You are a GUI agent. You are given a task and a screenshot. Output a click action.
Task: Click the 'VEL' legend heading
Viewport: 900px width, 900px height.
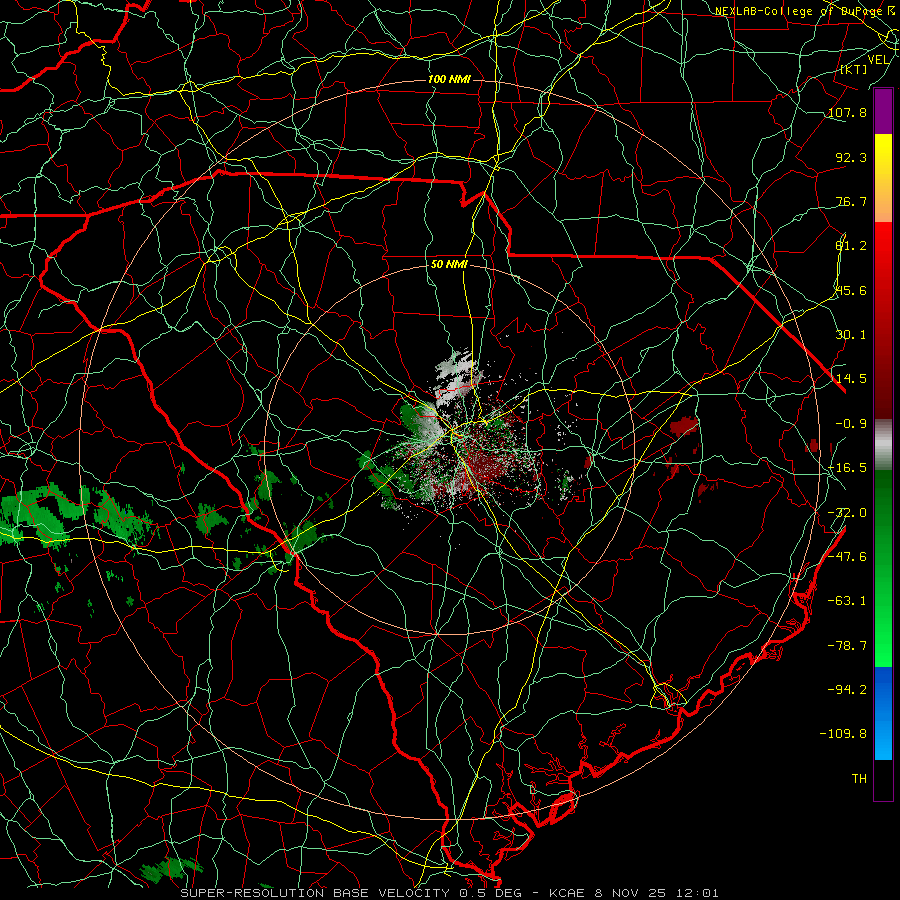pyautogui.click(x=878, y=60)
